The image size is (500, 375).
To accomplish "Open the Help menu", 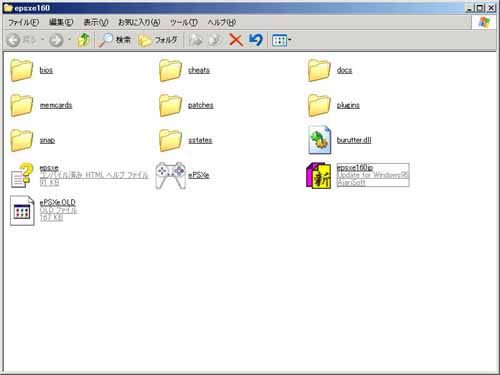I will 222,22.
